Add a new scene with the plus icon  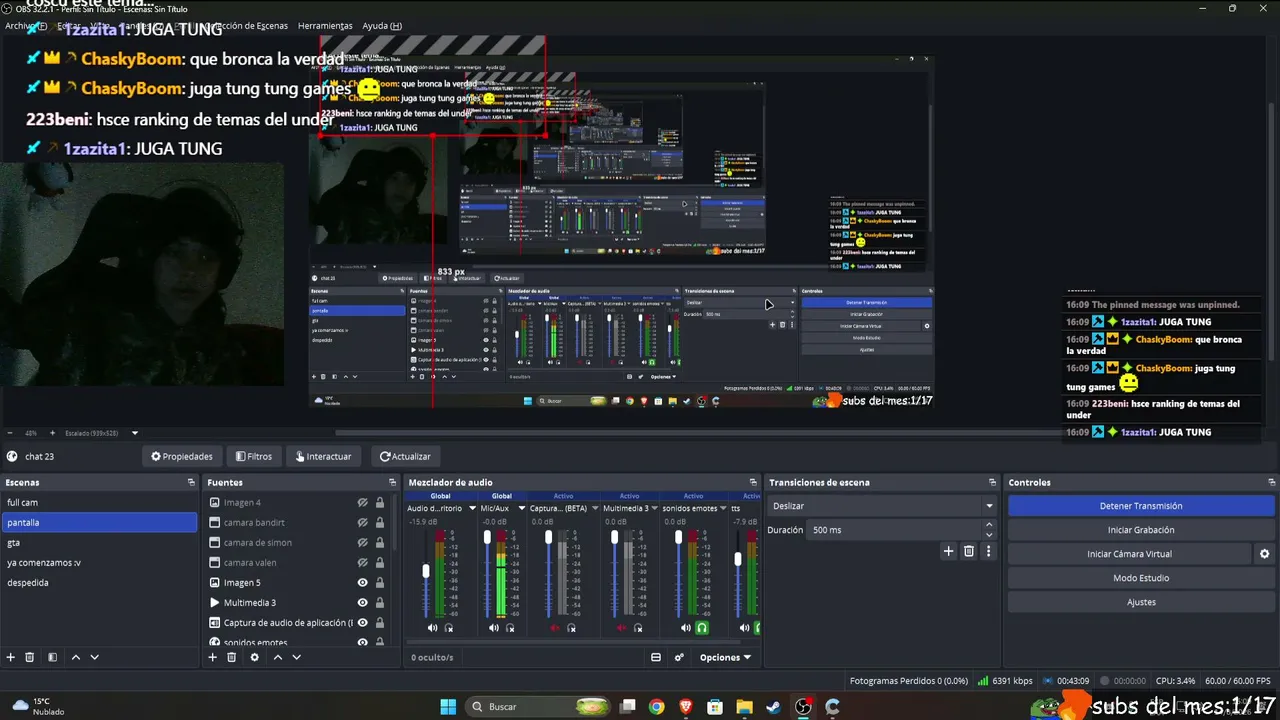(11, 657)
